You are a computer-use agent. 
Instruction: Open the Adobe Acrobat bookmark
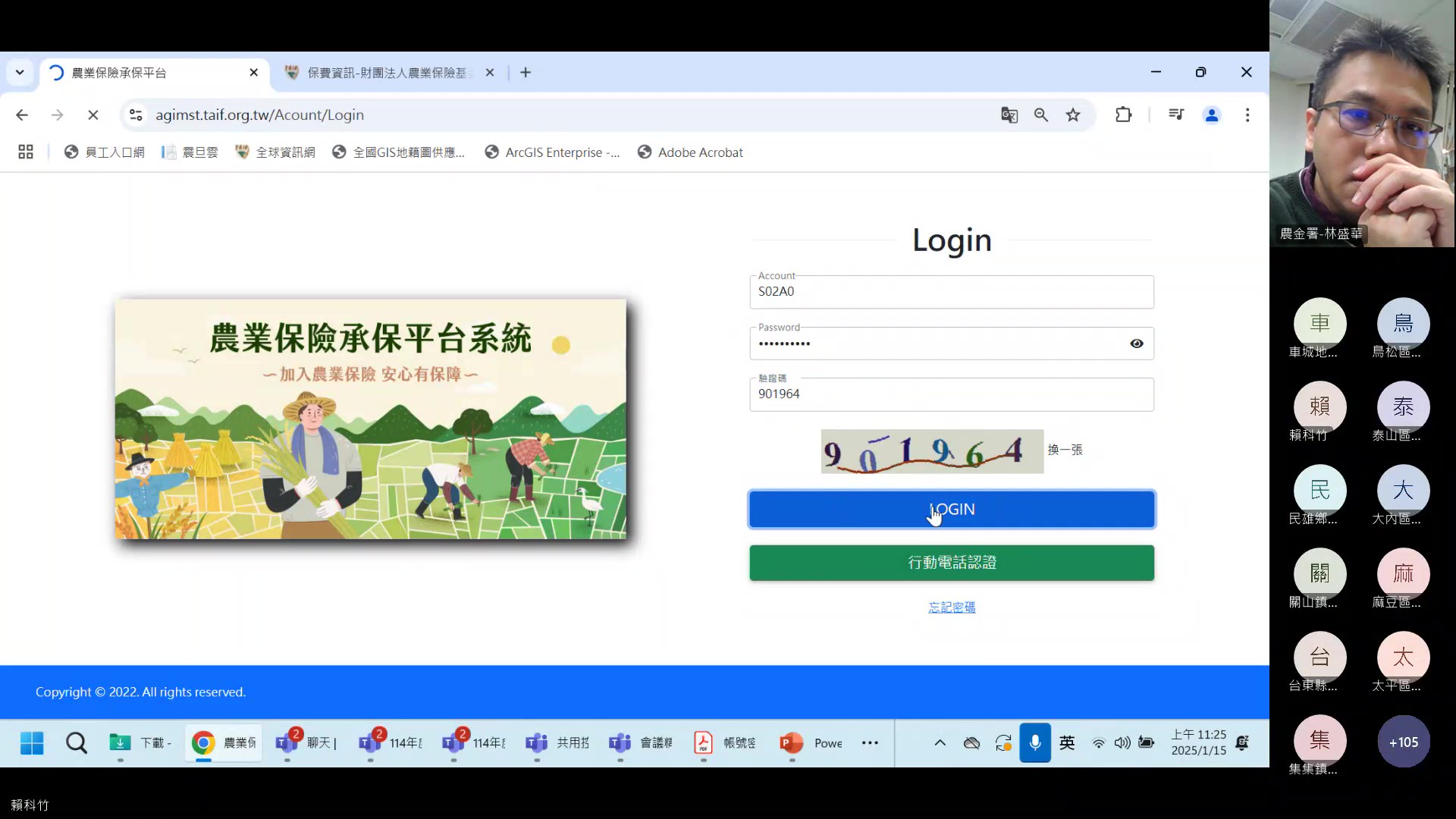(691, 152)
